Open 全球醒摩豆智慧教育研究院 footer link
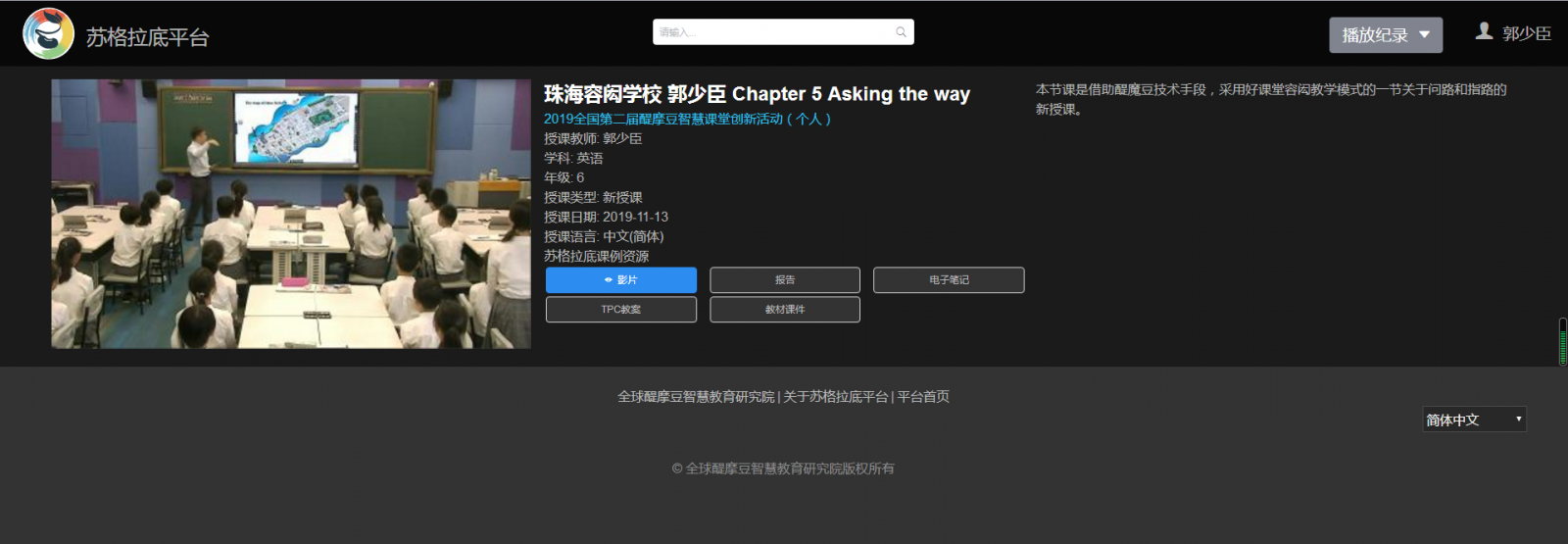Image resolution: width=1568 pixels, height=544 pixels. point(696,397)
